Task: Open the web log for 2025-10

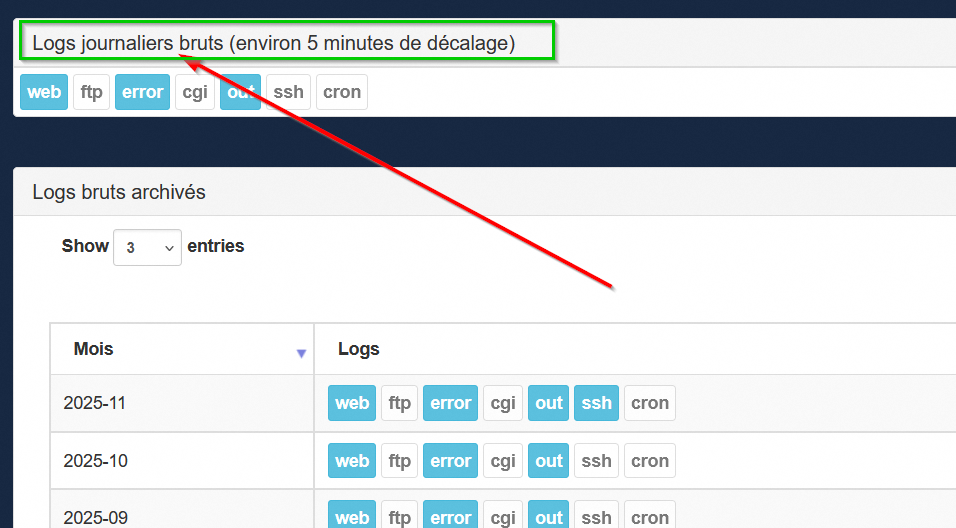Action: [x=352, y=461]
